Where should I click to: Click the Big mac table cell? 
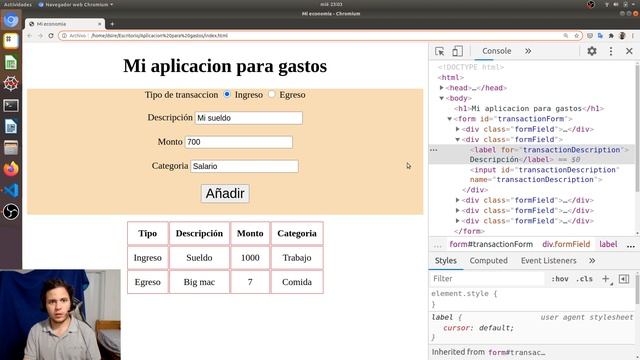tap(199, 282)
